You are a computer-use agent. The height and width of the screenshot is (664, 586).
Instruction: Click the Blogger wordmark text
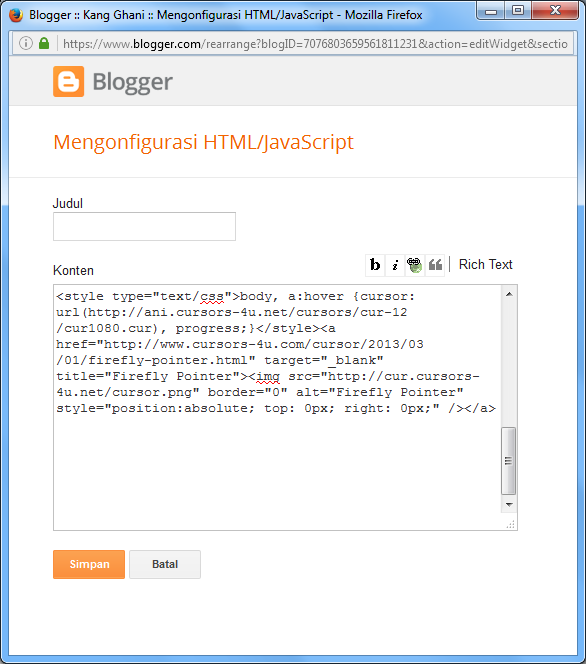click(133, 82)
